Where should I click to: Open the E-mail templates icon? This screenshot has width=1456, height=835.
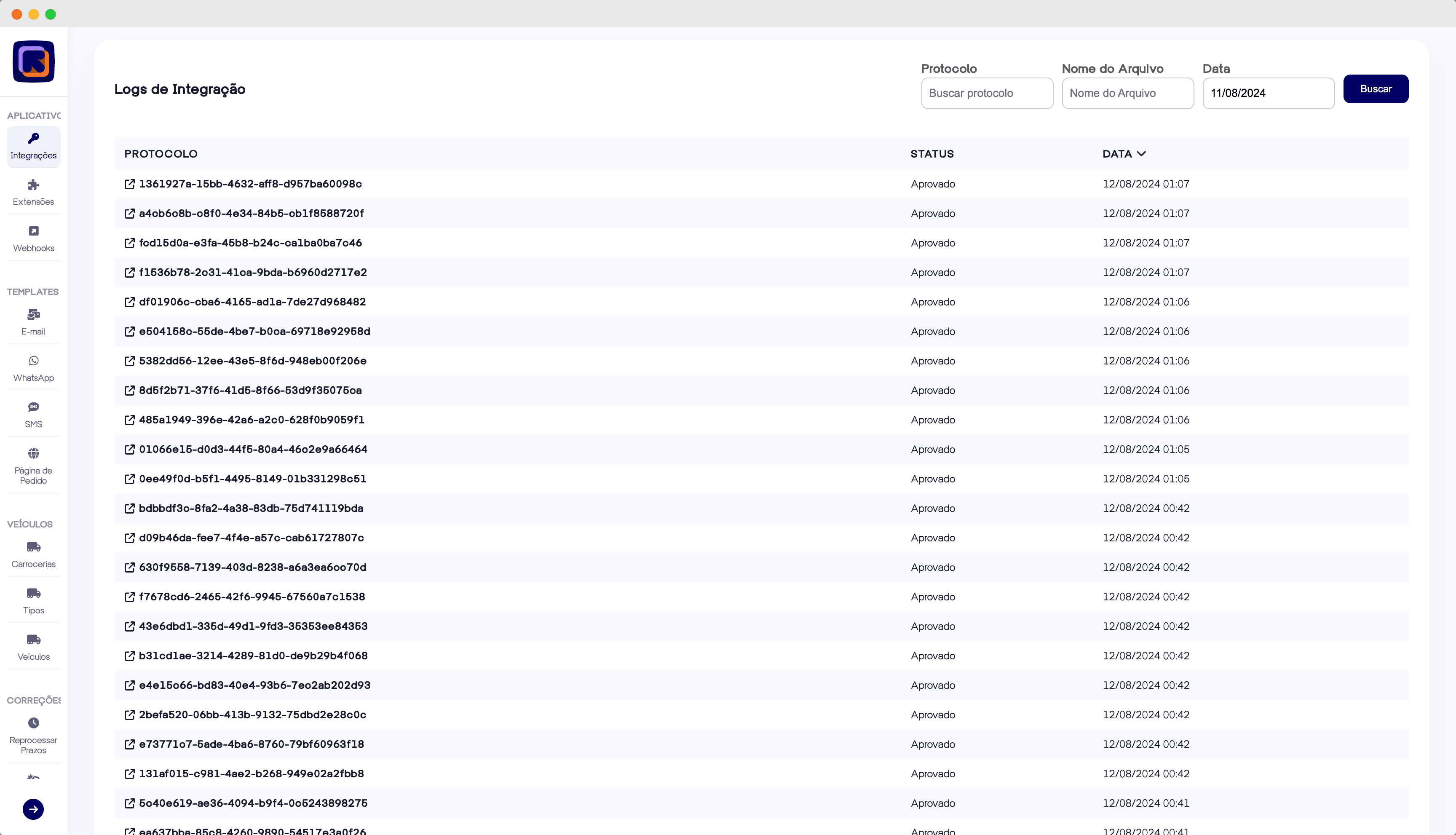tap(33, 314)
